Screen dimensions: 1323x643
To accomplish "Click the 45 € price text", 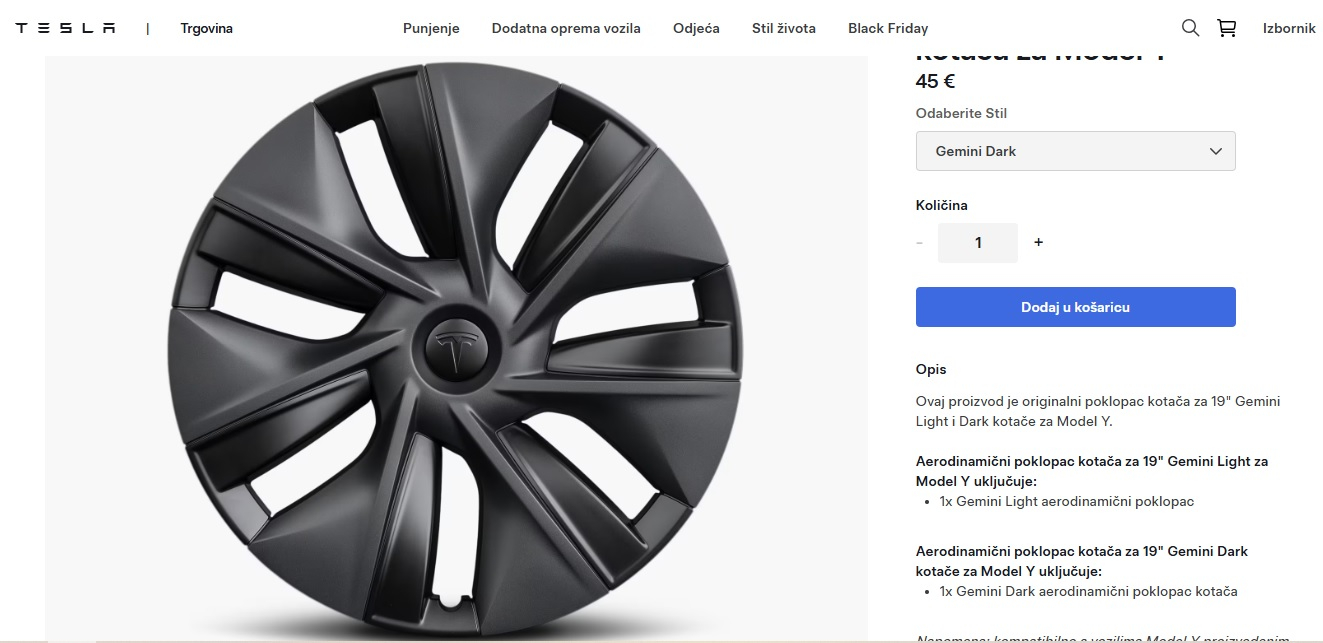I will (x=935, y=82).
